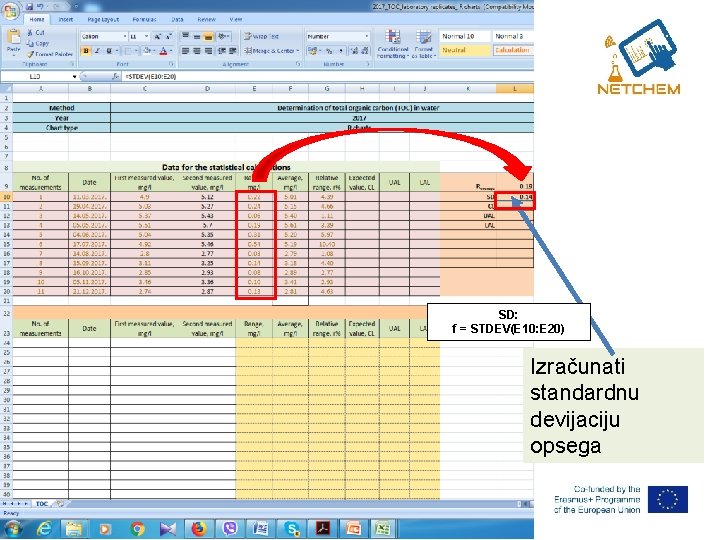Open Conditional Formatting menu
Screen dimensions: 720x540
coord(393,44)
